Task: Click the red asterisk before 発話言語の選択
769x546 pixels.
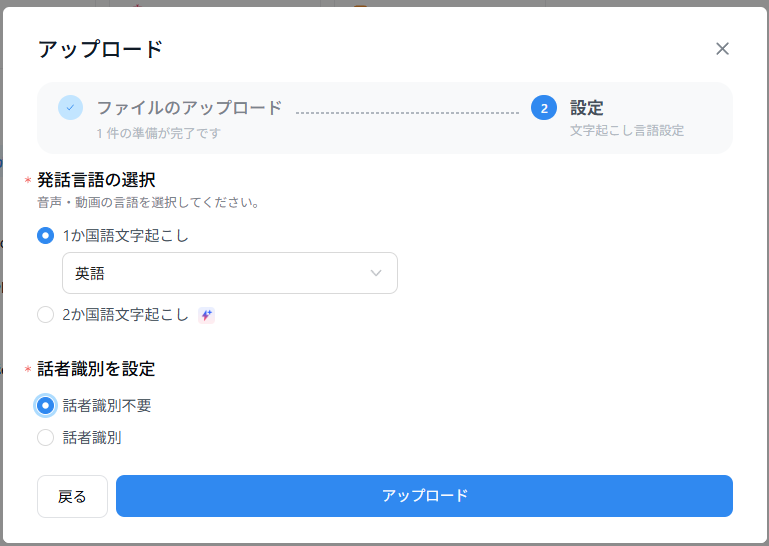Action: [28, 182]
